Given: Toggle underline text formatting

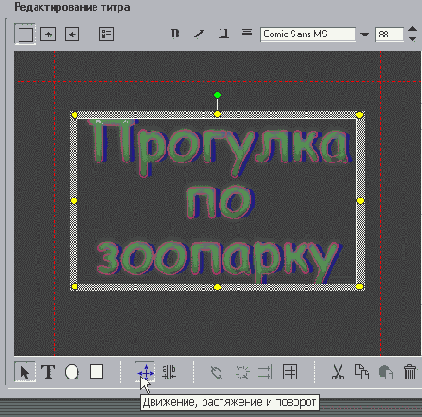Looking at the screenshot, I should pyautogui.click(x=224, y=33).
